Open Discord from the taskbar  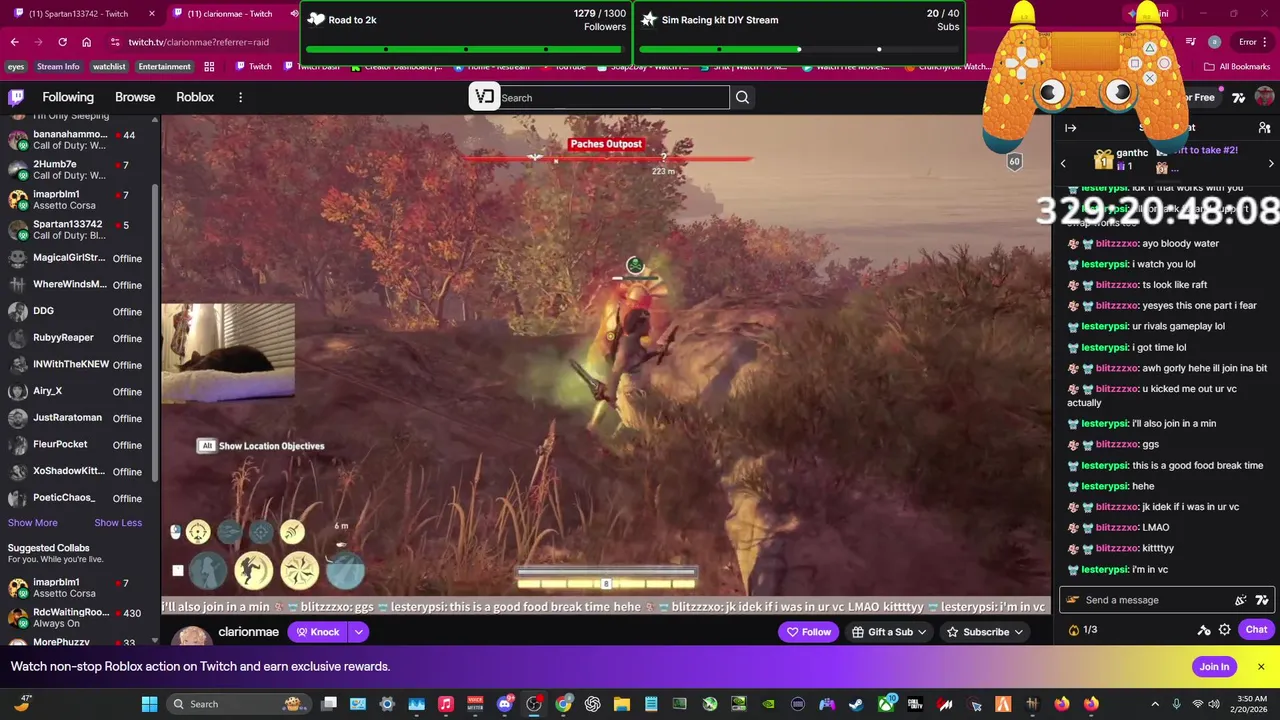tap(505, 704)
